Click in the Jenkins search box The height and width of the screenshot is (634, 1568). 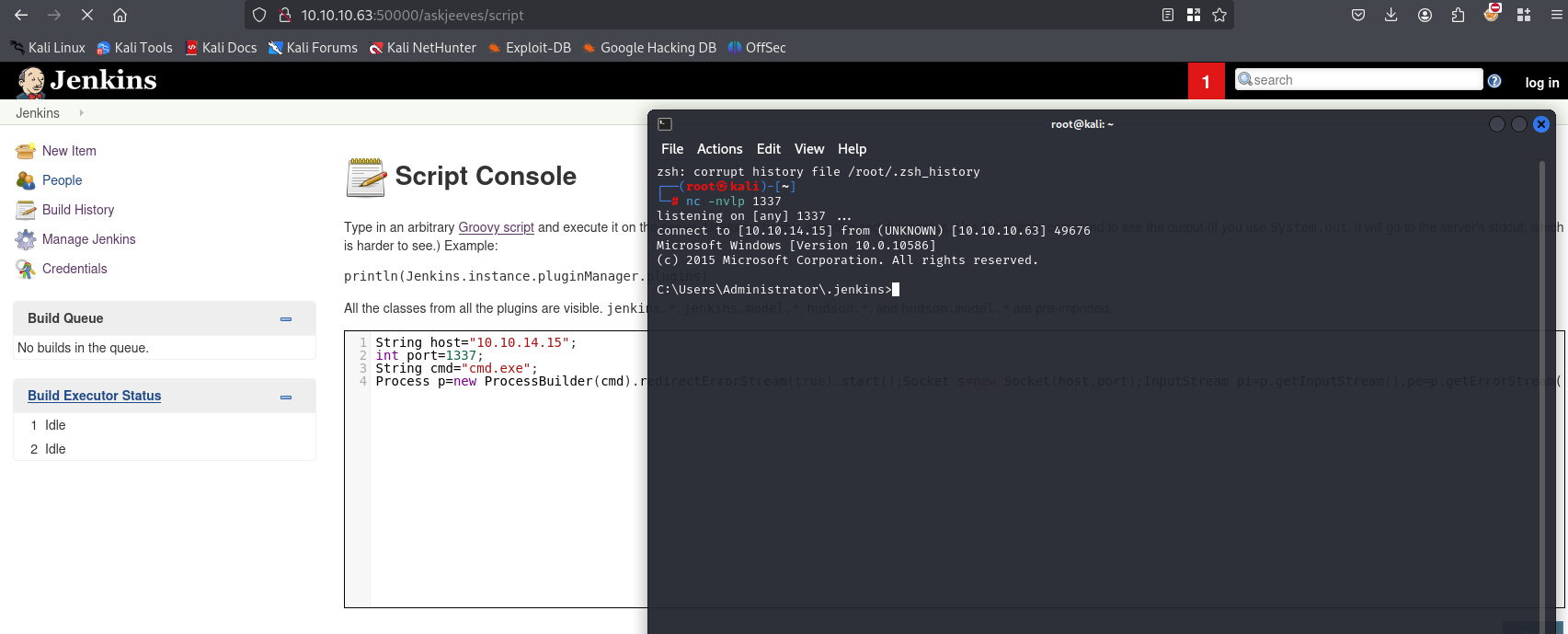click(x=1358, y=80)
